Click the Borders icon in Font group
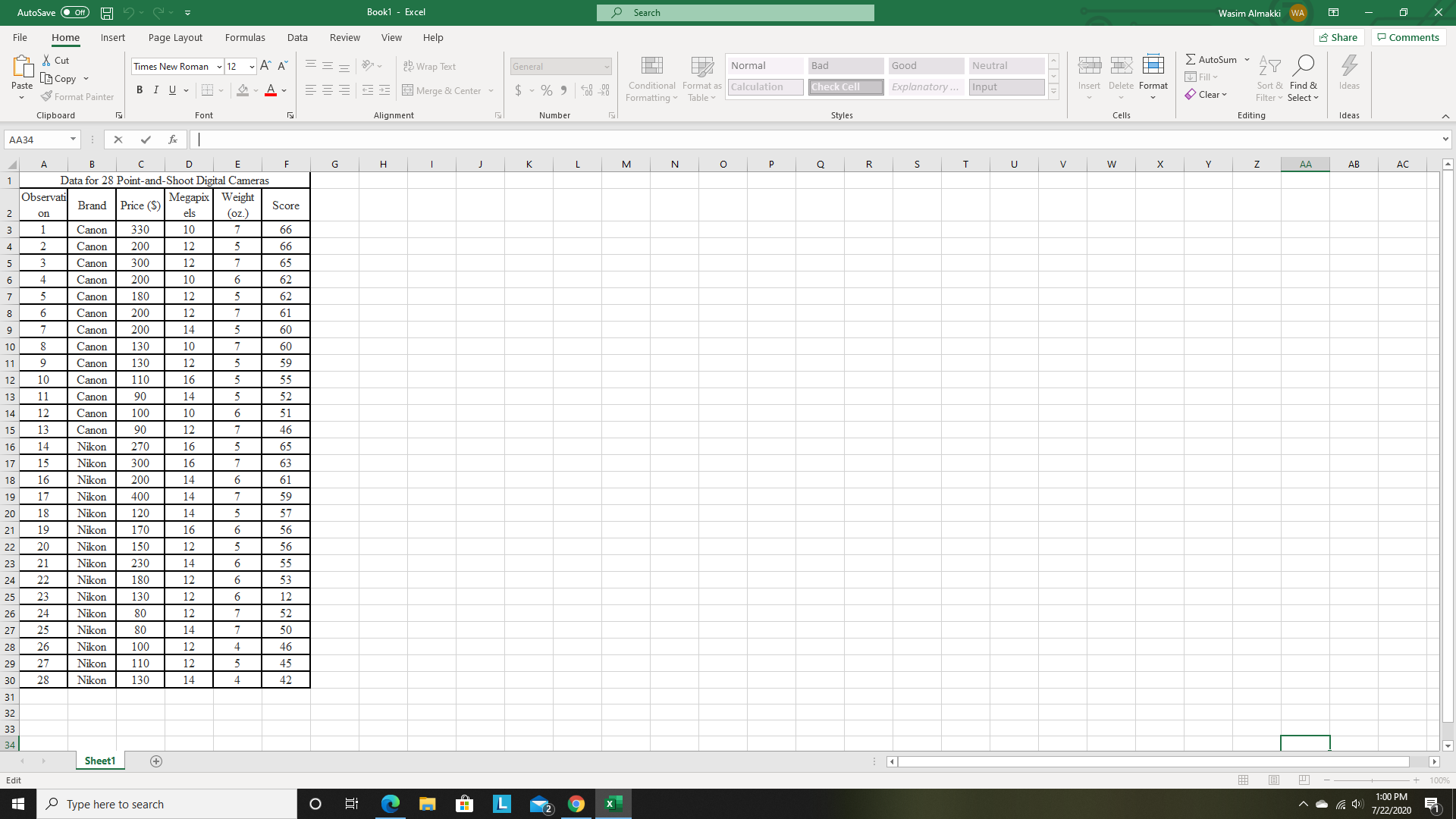The width and height of the screenshot is (1456, 819). [x=208, y=91]
